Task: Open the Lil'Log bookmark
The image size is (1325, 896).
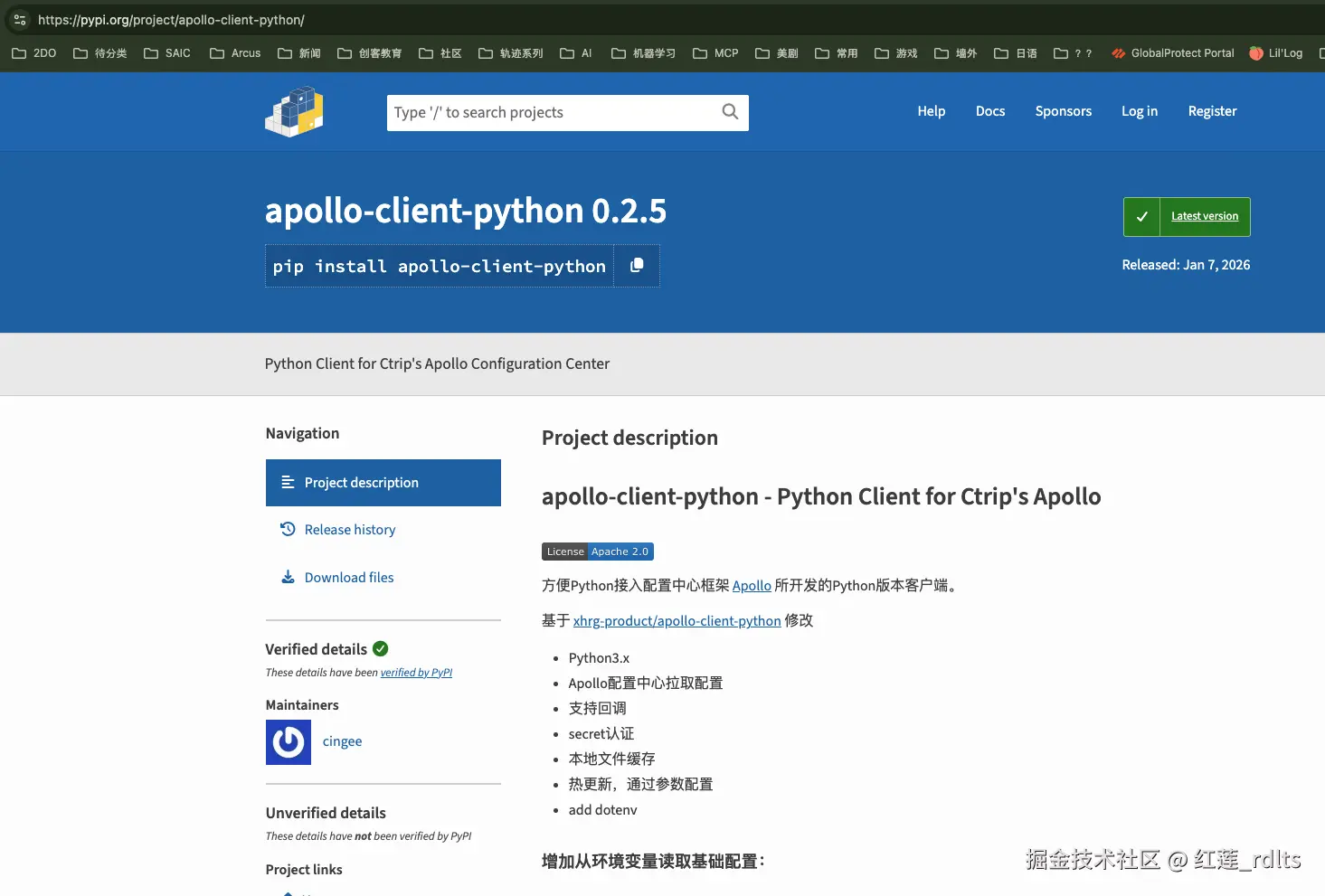Action: click(x=1275, y=53)
